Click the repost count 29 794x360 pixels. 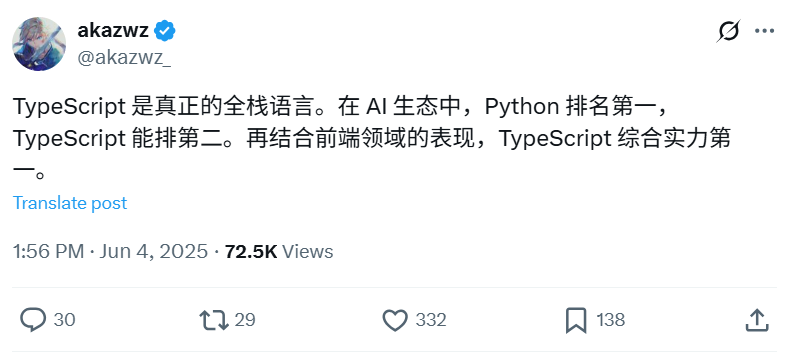tap(245, 320)
